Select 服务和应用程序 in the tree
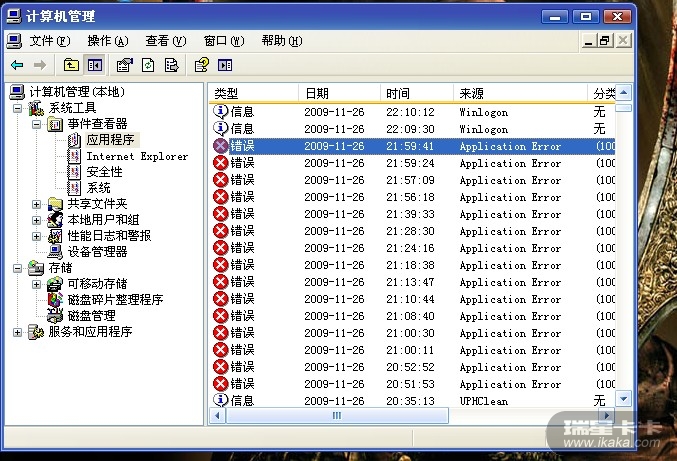The image size is (677, 461). 90,332
